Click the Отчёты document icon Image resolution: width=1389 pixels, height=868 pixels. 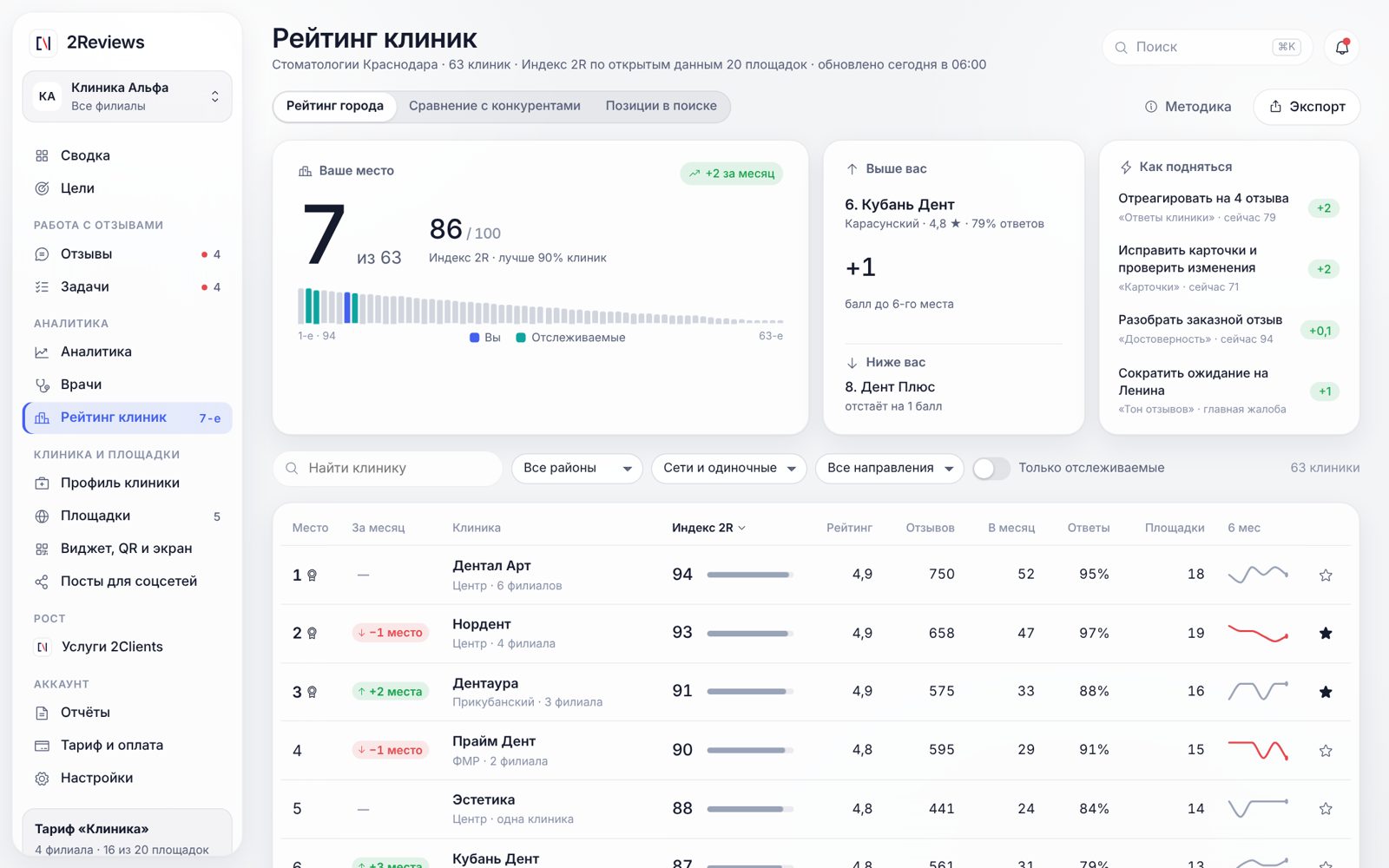tap(42, 713)
